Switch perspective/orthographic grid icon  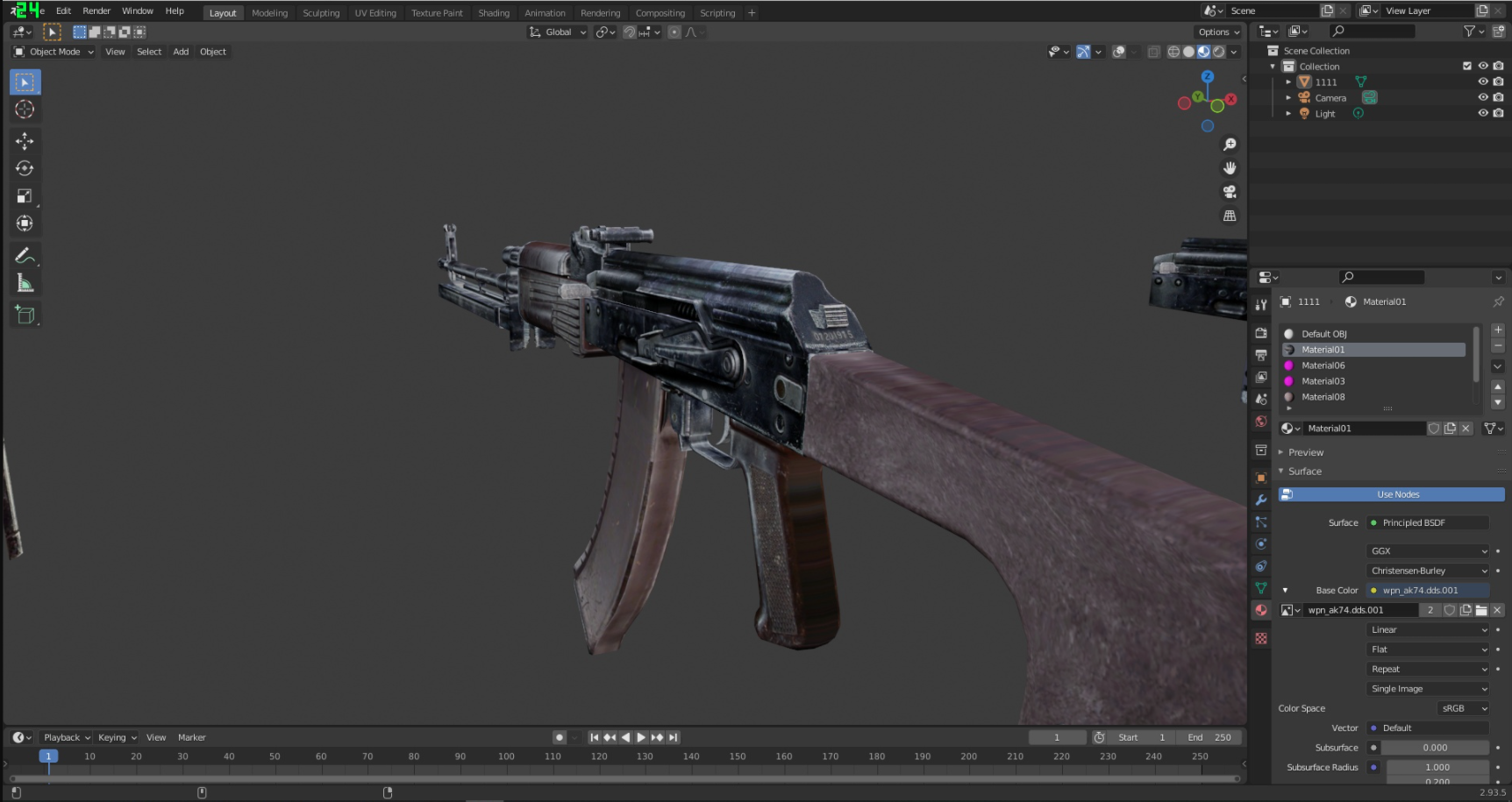tap(1230, 216)
